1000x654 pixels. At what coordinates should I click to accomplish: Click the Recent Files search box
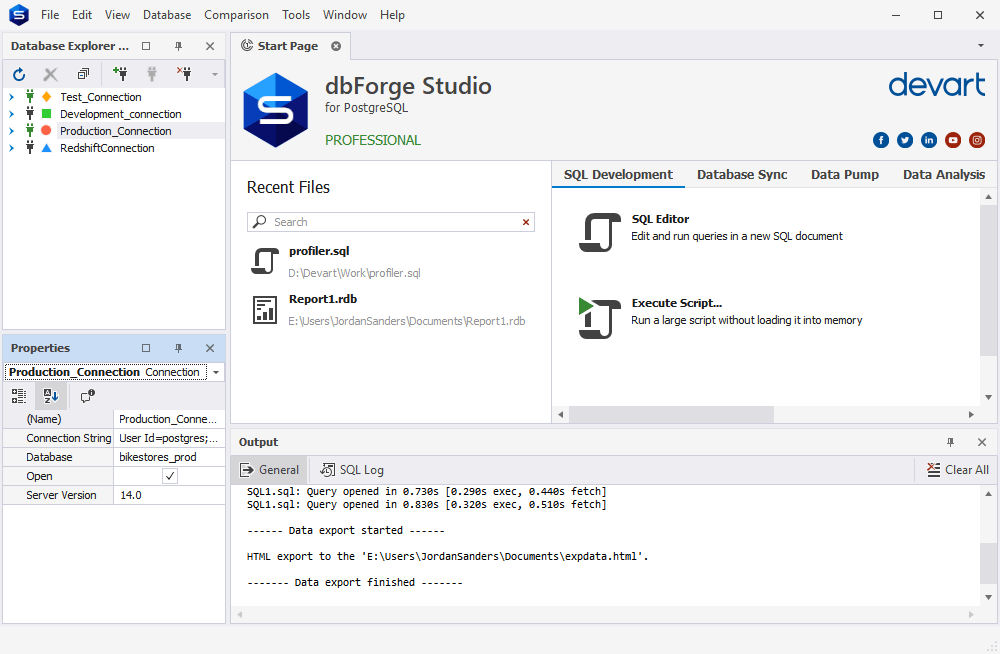pos(390,221)
